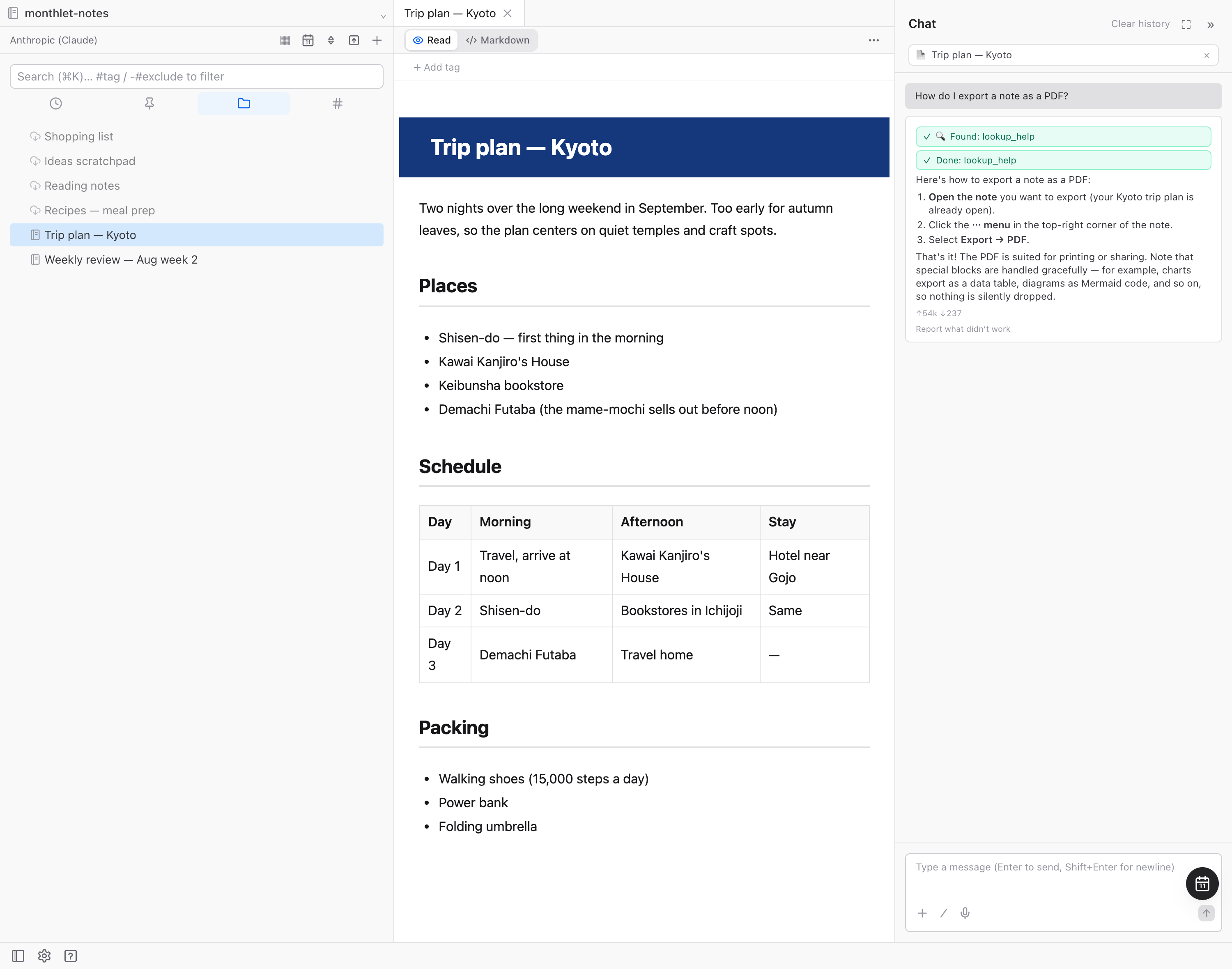Click the grid view icon in sidebar toolbar
The image size is (1232, 969).
tap(285, 40)
